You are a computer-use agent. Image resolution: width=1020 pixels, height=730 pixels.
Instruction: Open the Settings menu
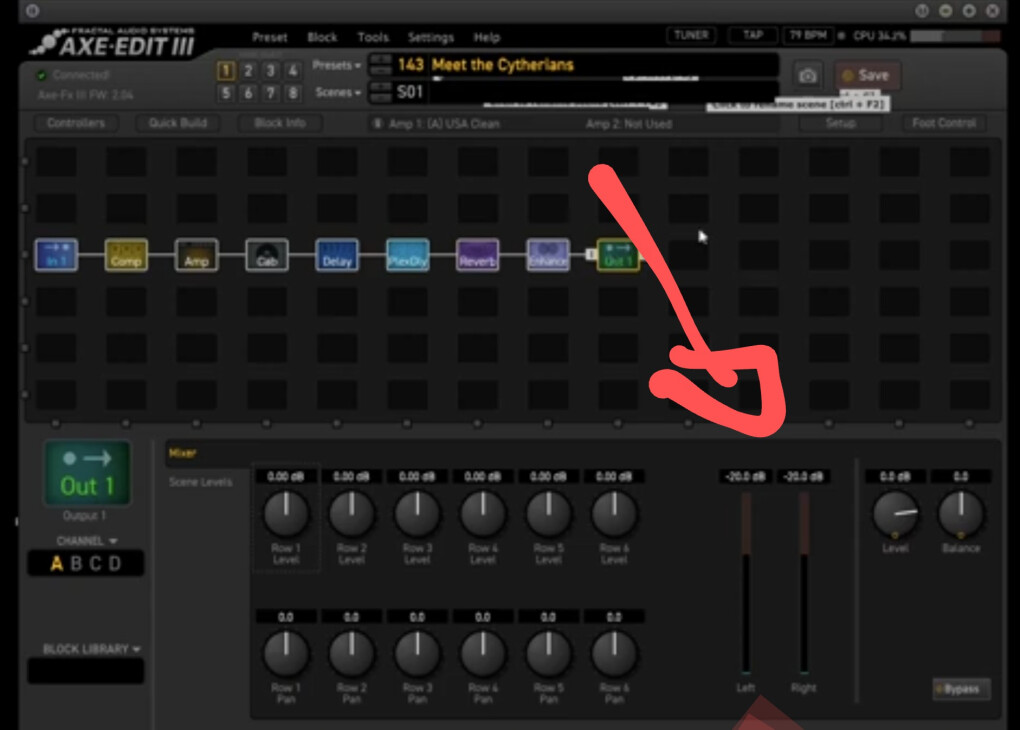coord(431,37)
